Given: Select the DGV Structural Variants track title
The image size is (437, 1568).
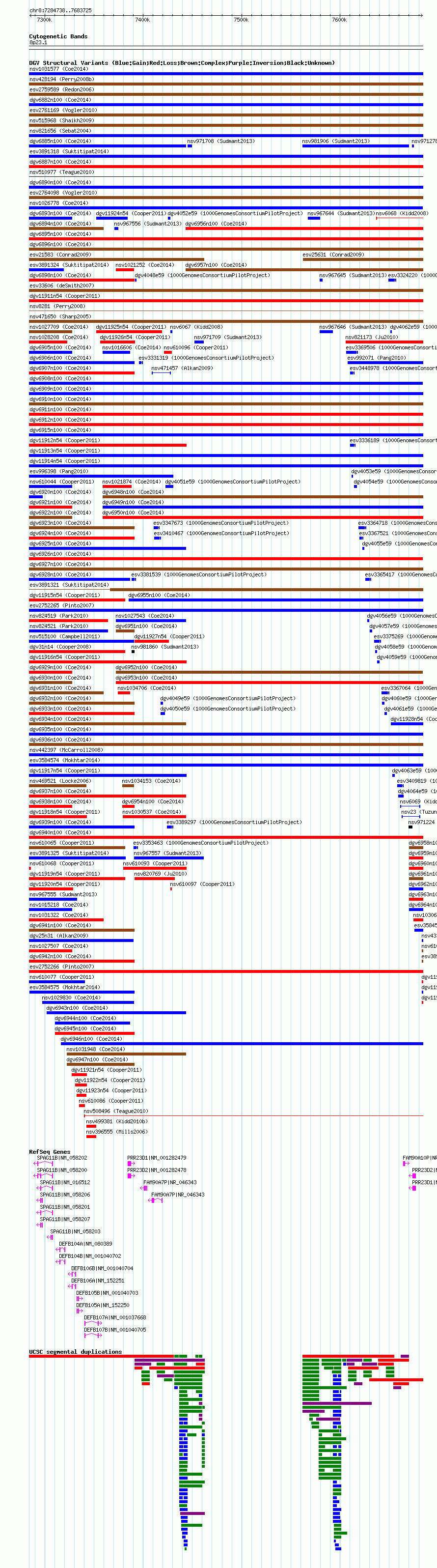Looking at the screenshot, I should pos(182,63).
